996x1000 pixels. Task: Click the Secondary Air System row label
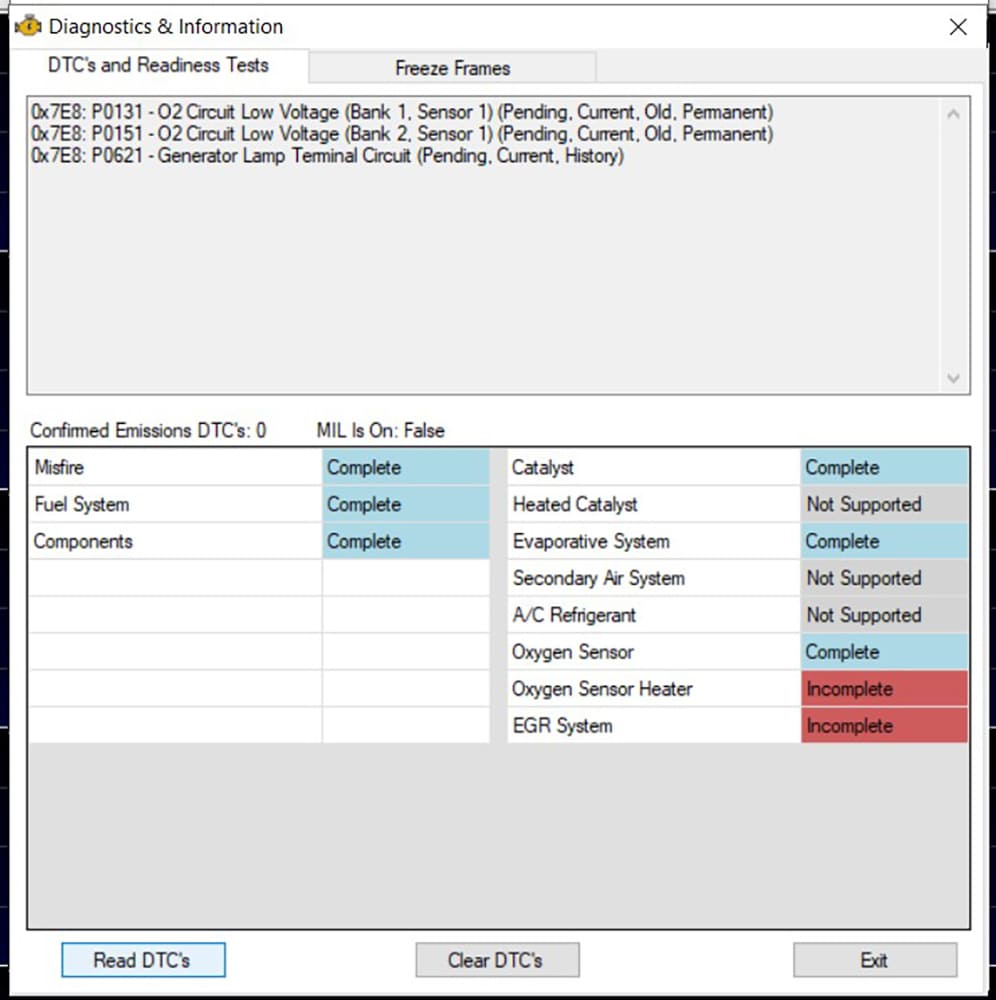(x=598, y=579)
